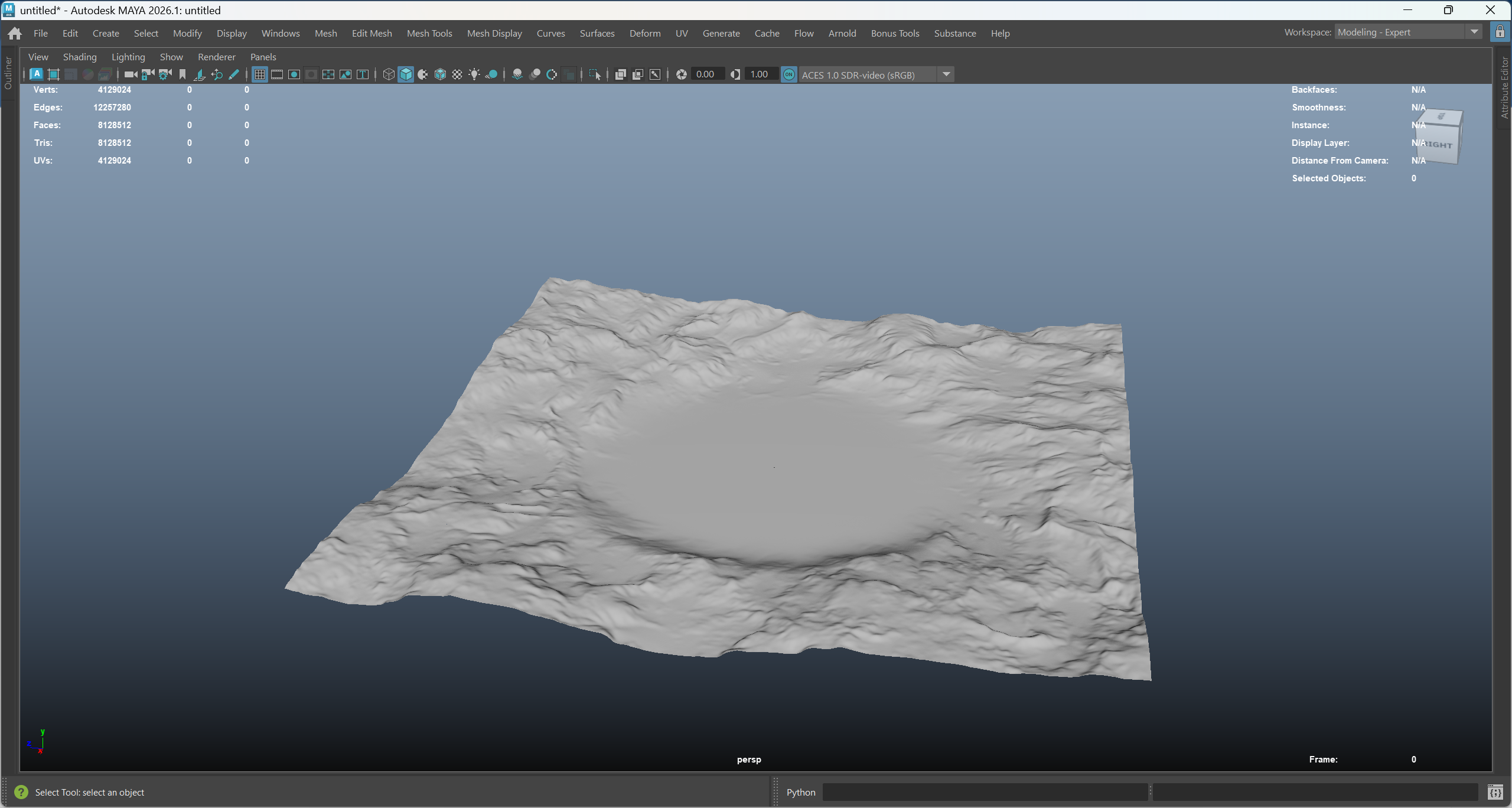Click the Bookmarks icon in panel toolbar

[x=183, y=74]
